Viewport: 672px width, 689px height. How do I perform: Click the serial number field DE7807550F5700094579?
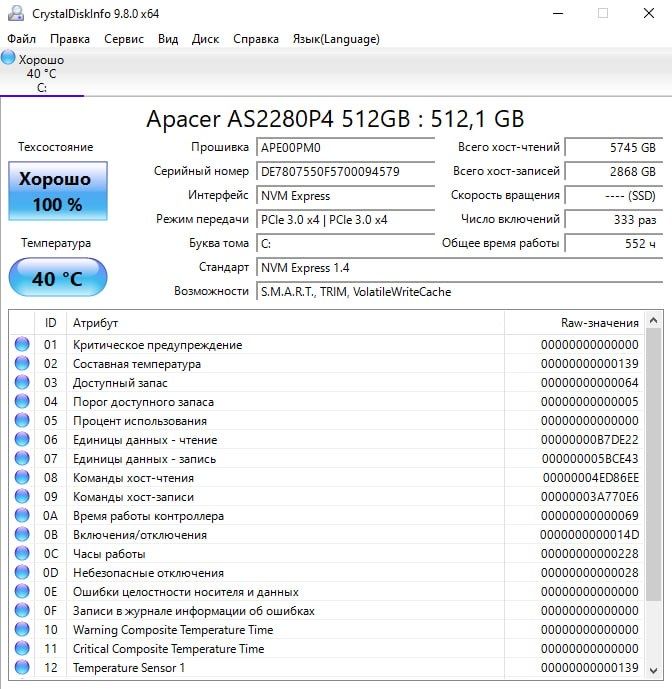pyautogui.click(x=345, y=171)
